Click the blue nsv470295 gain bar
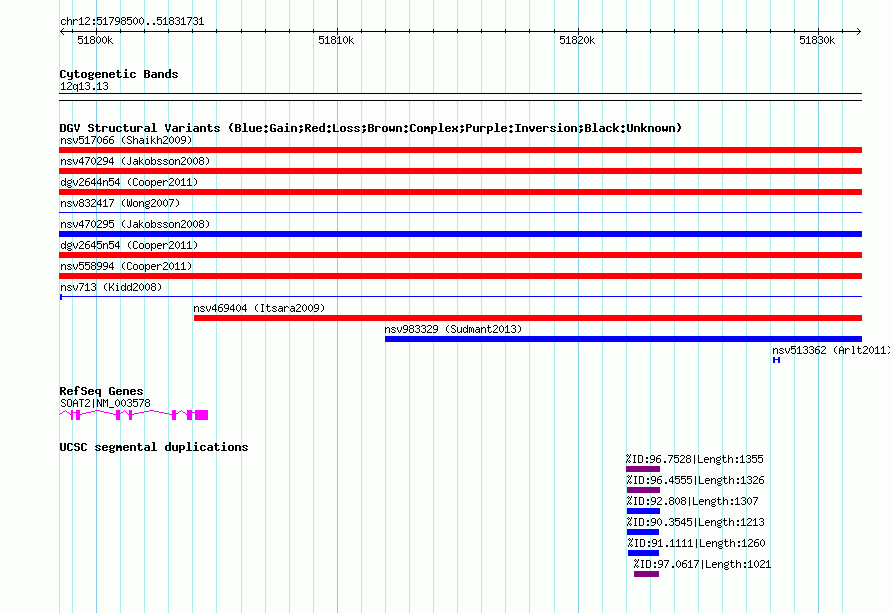The width and height of the screenshot is (890, 613). tap(460, 234)
